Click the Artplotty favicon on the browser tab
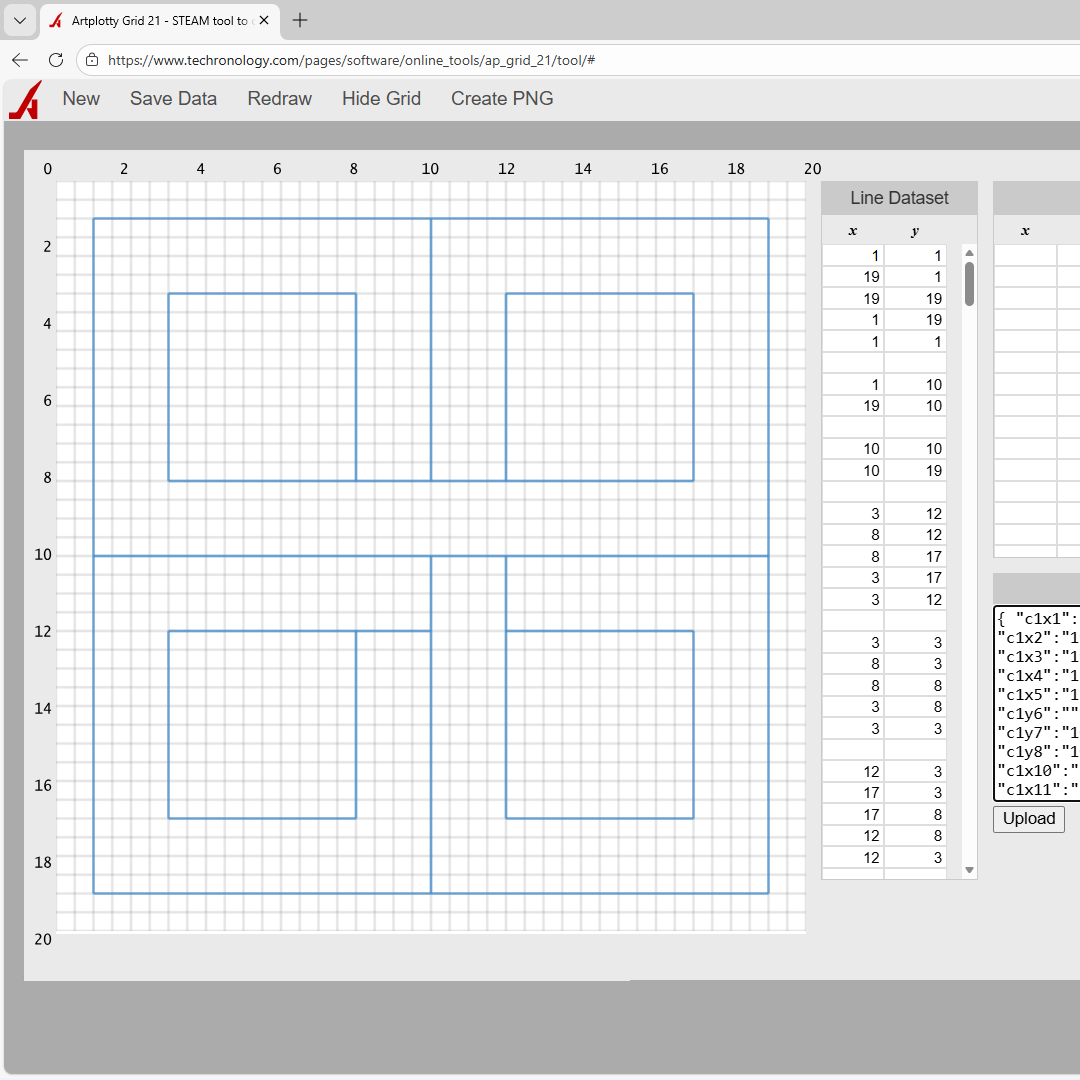Image resolution: width=1080 pixels, height=1080 pixels. pyautogui.click(x=55, y=19)
